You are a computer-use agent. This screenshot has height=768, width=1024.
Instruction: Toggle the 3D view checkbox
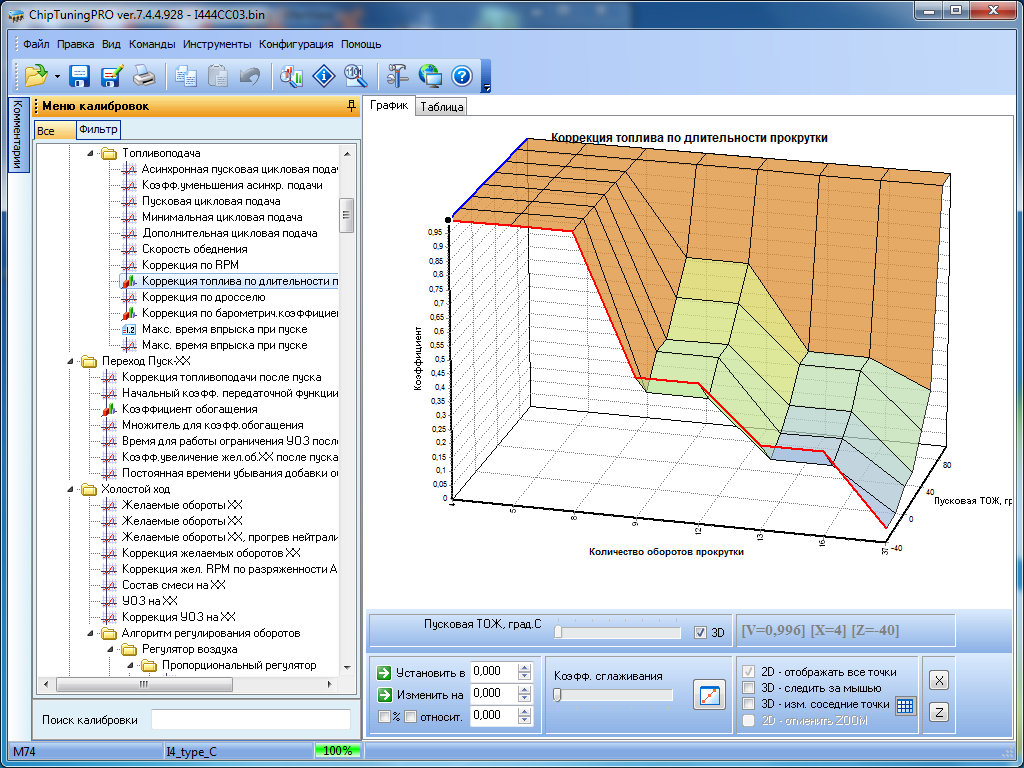tap(701, 632)
